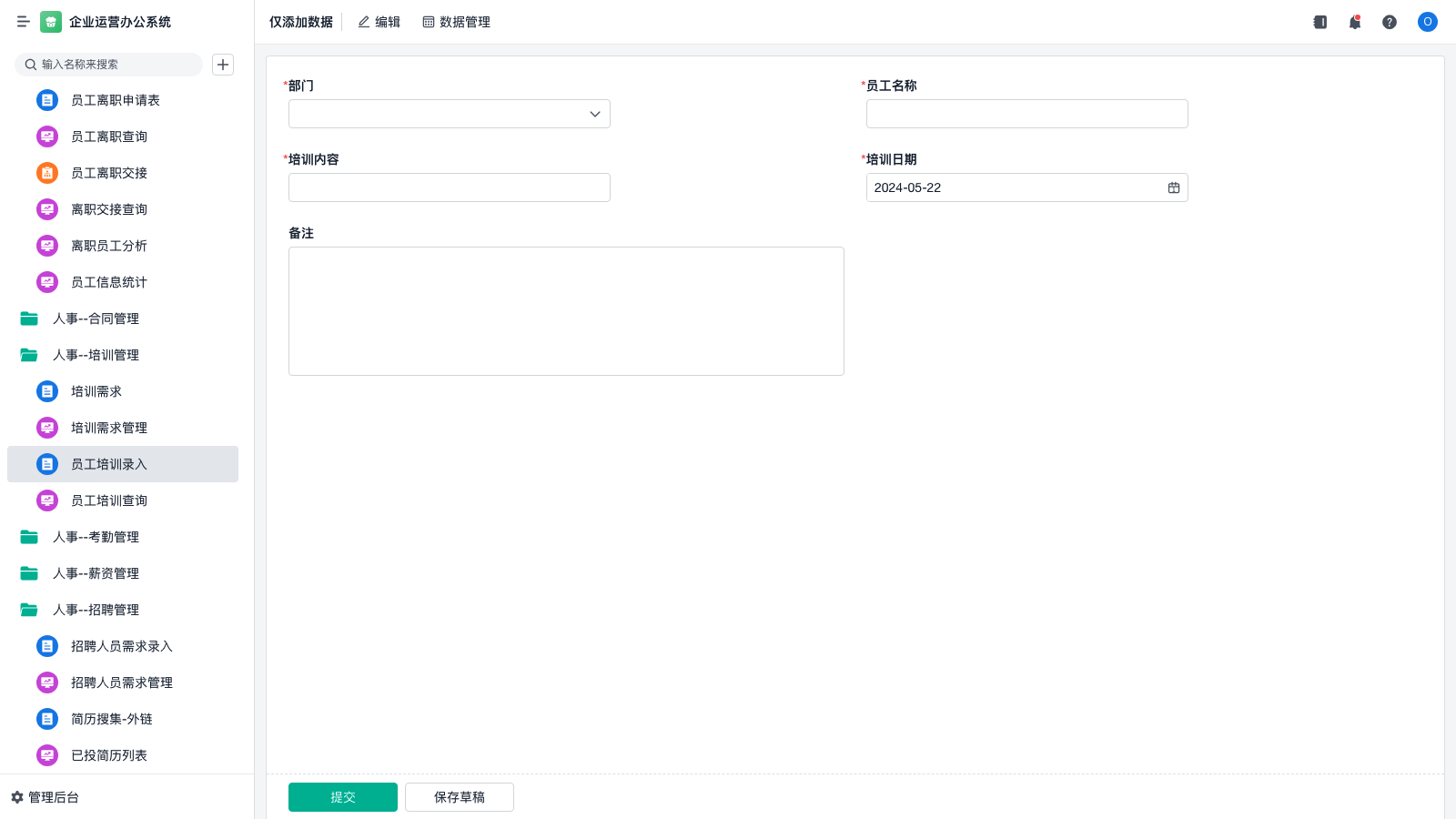Image resolution: width=1456 pixels, height=819 pixels.
Task: Open the help question mark icon
Action: coord(1389,22)
